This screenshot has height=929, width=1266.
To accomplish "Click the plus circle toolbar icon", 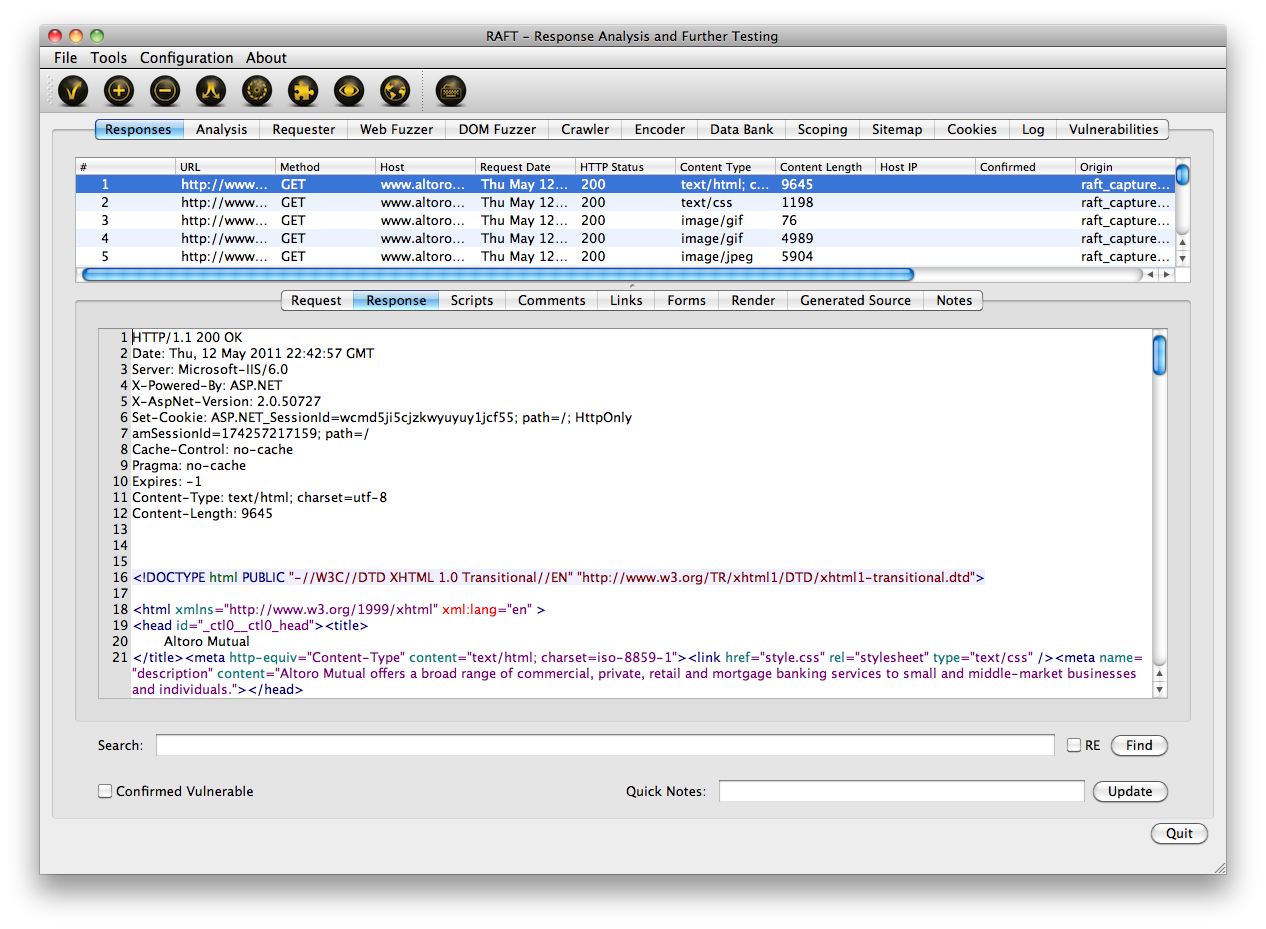I will tap(119, 91).
